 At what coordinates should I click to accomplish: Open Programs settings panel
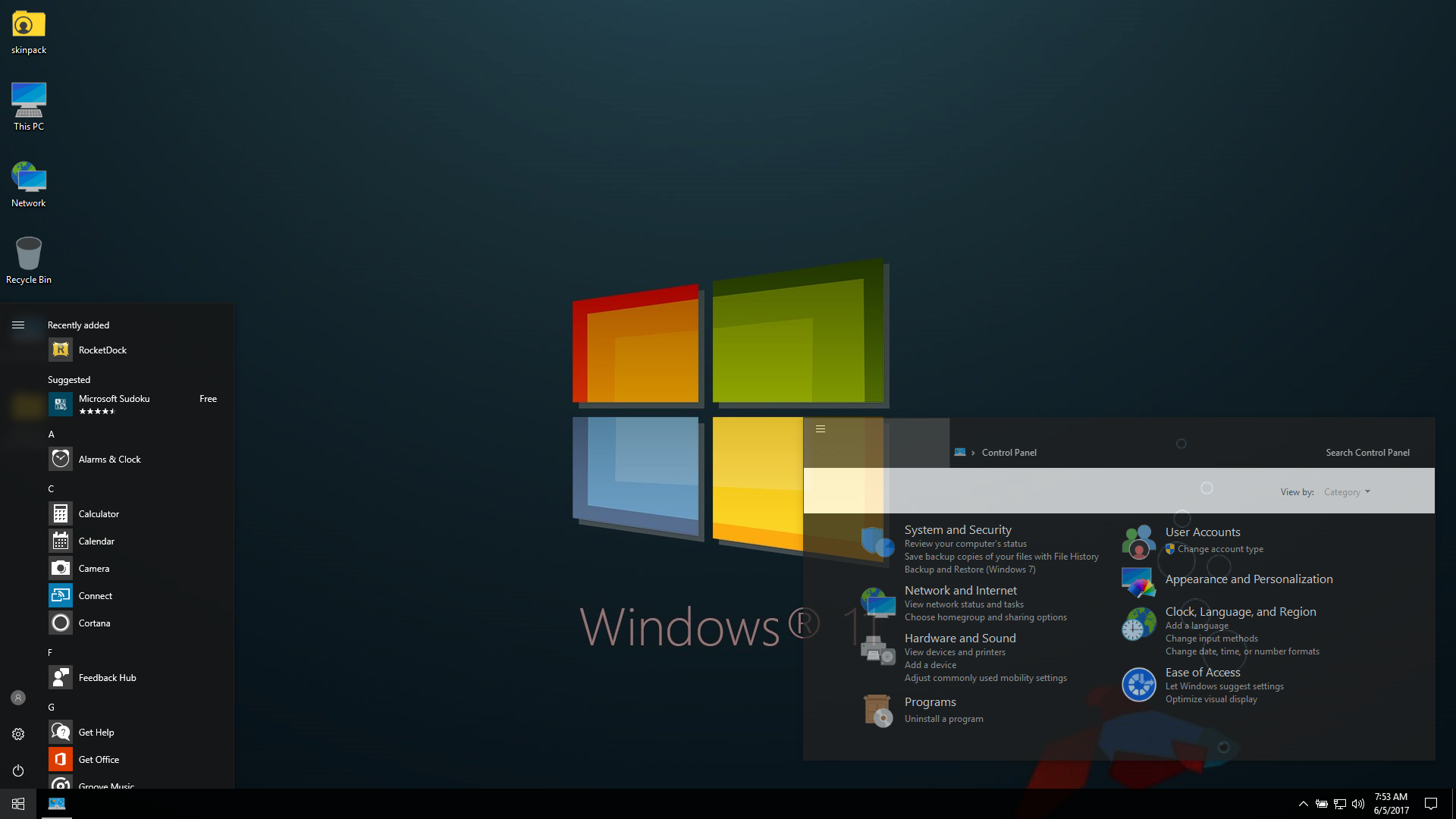point(930,701)
